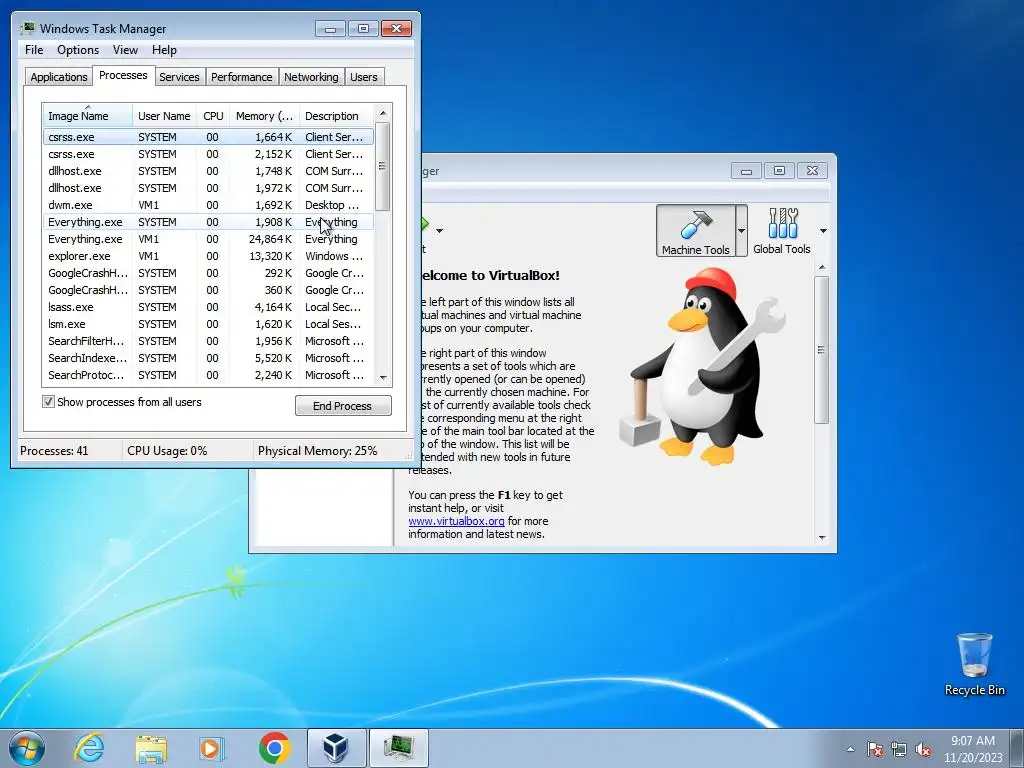Sort processes by Image Name column
Viewport: 1024px width, 768px height.
pyautogui.click(x=88, y=116)
